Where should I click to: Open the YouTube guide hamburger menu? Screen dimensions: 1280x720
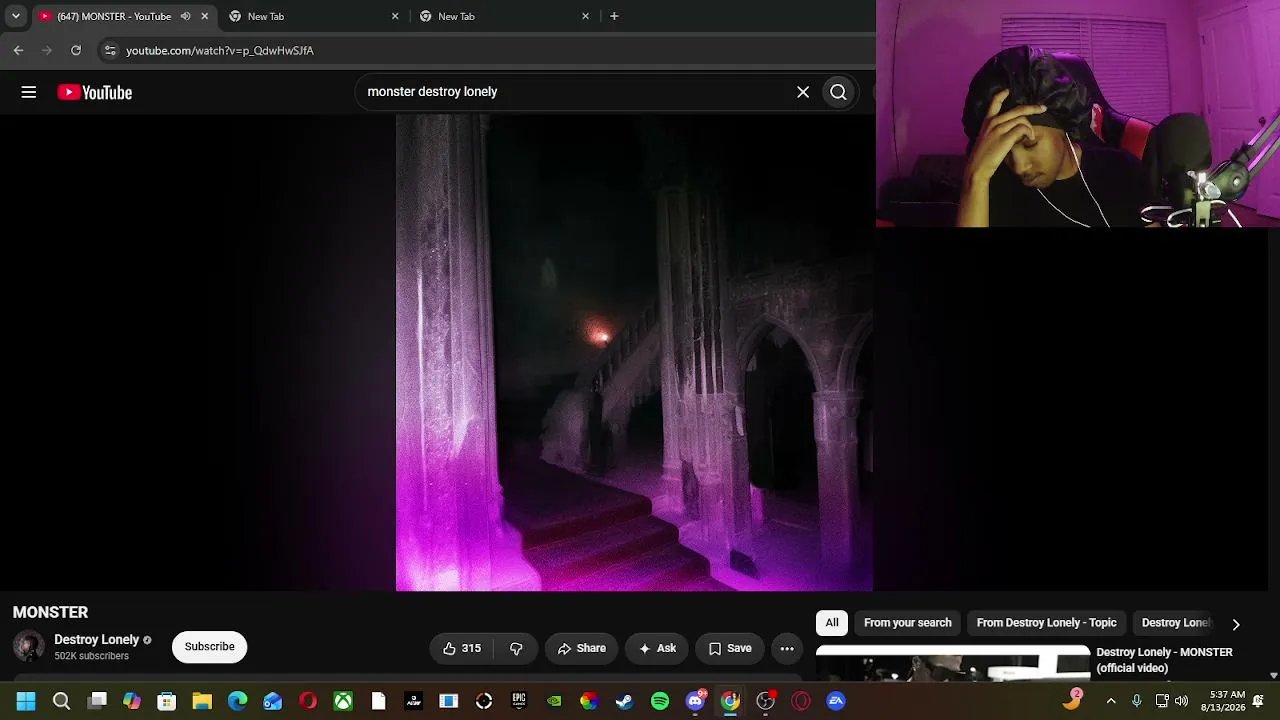tap(29, 92)
